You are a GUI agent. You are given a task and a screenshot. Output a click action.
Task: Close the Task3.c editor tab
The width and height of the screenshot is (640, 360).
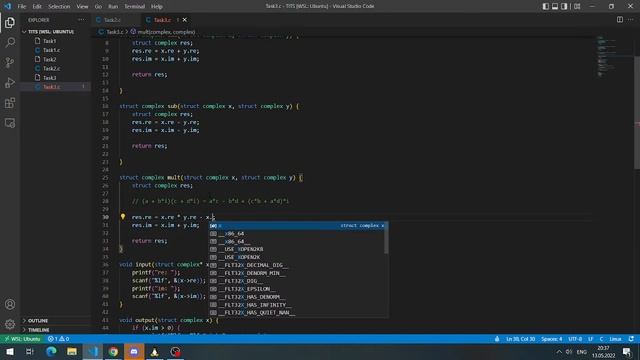pyautogui.click(x=184, y=20)
